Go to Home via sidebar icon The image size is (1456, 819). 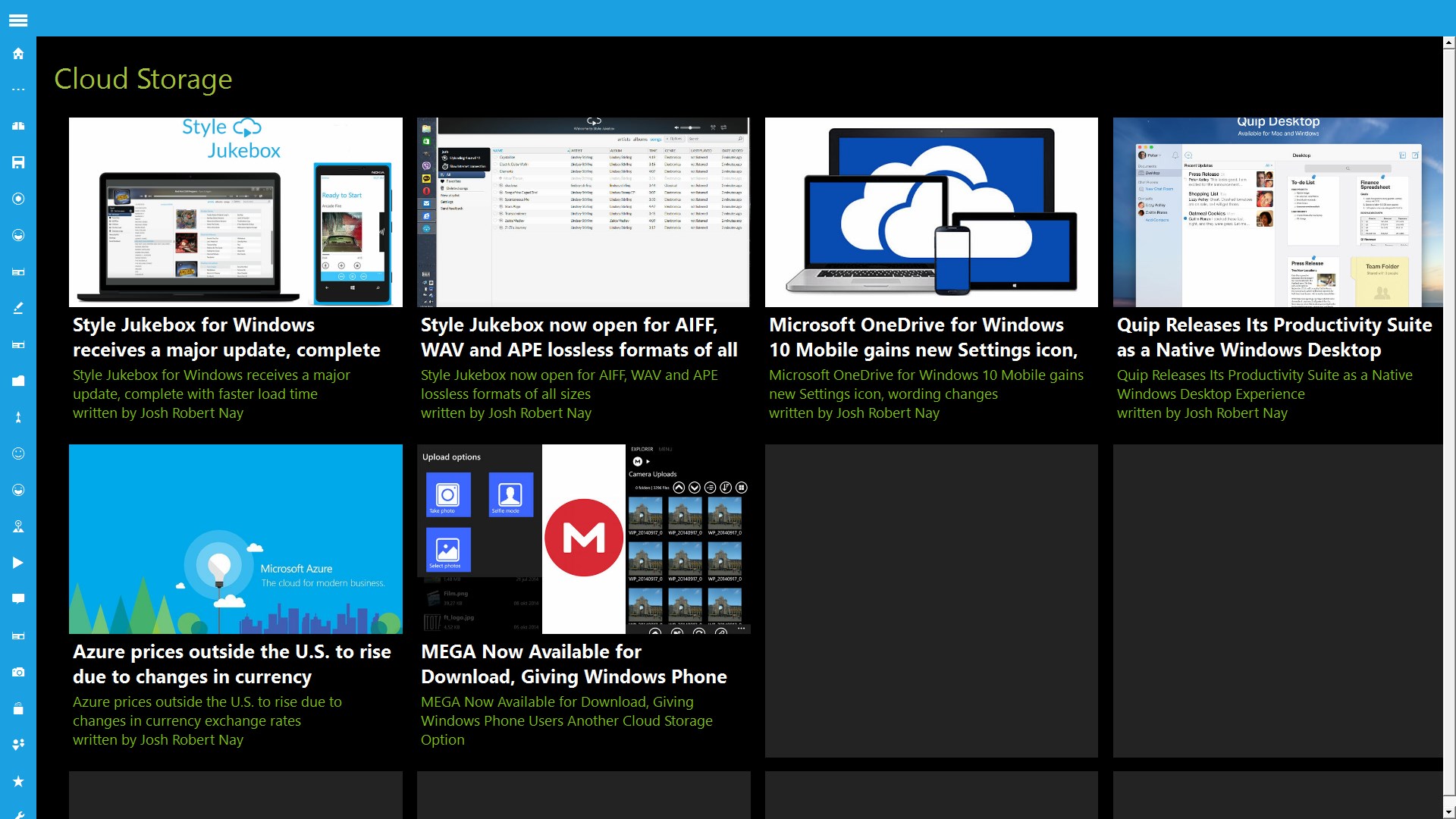pyautogui.click(x=18, y=54)
